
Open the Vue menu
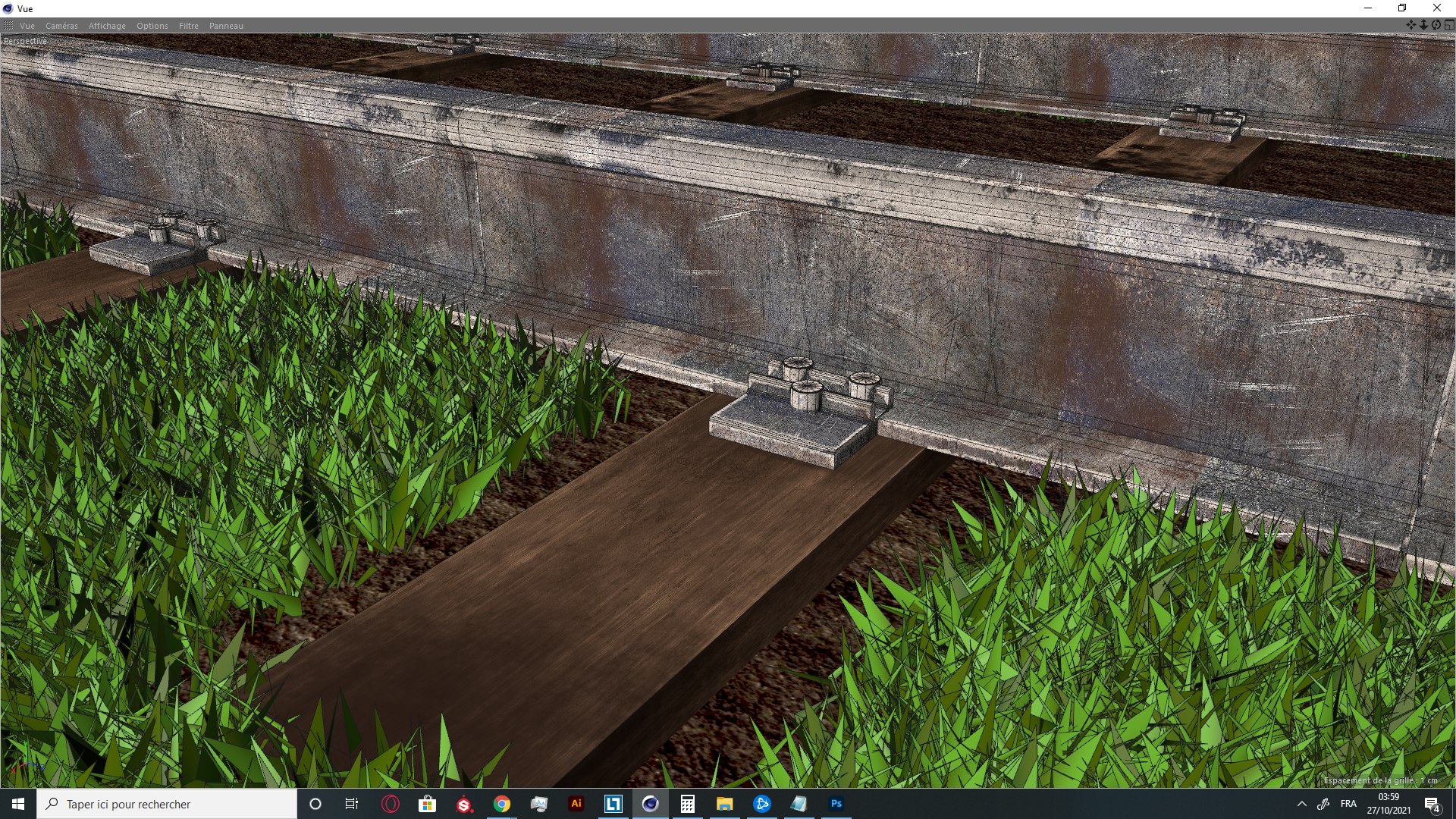(27, 26)
